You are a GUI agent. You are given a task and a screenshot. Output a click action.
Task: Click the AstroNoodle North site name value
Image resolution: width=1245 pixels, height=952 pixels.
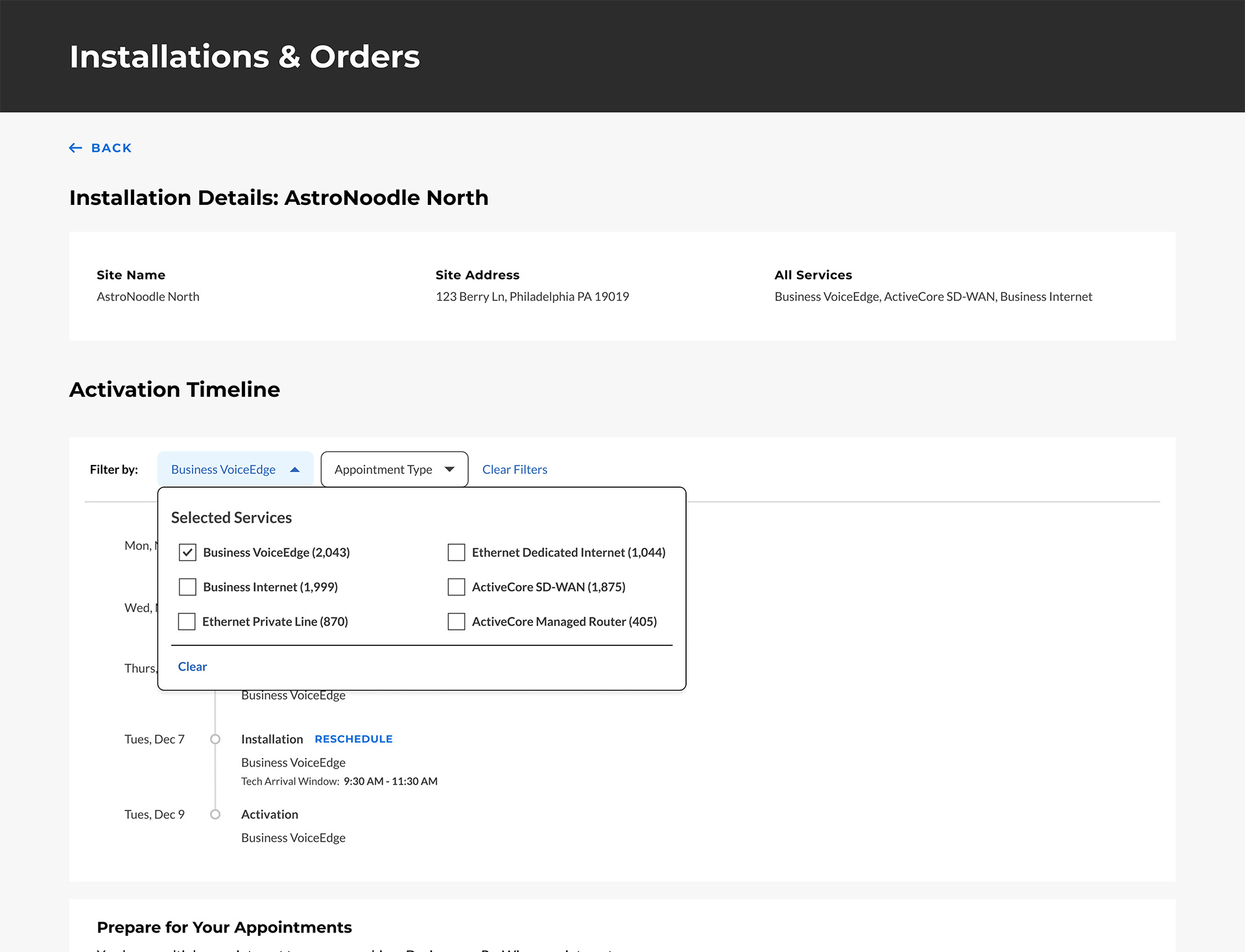point(148,296)
